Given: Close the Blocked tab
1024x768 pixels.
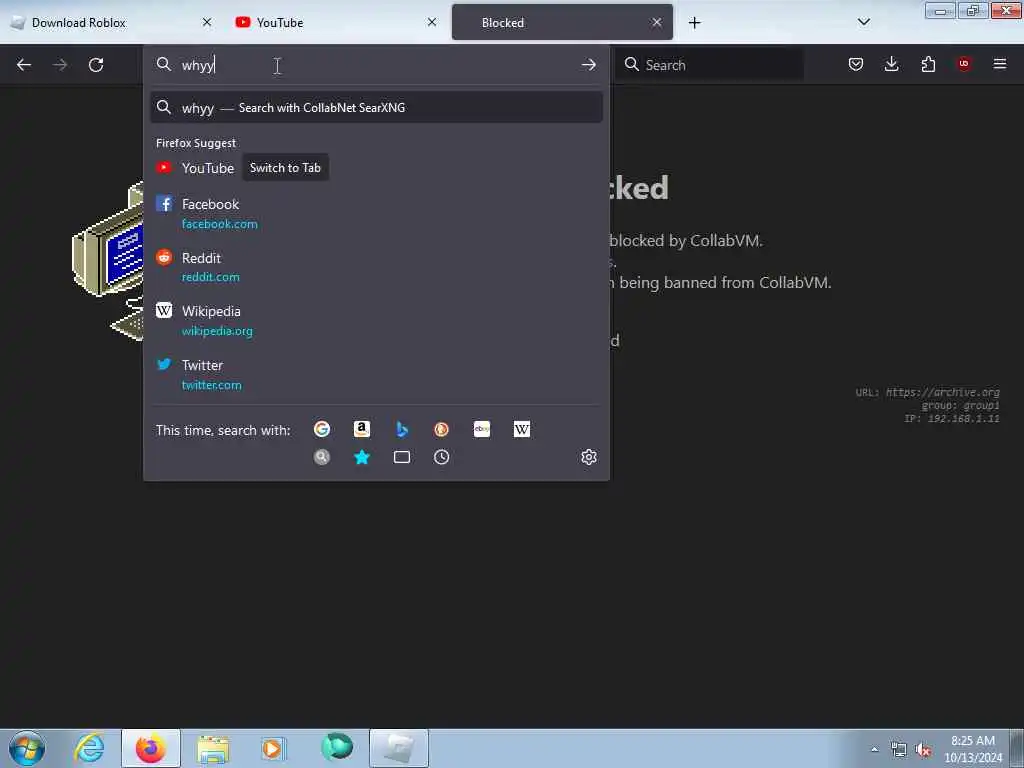Looking at the screenshot, I should pyautogui.click(x=656, y=22).
